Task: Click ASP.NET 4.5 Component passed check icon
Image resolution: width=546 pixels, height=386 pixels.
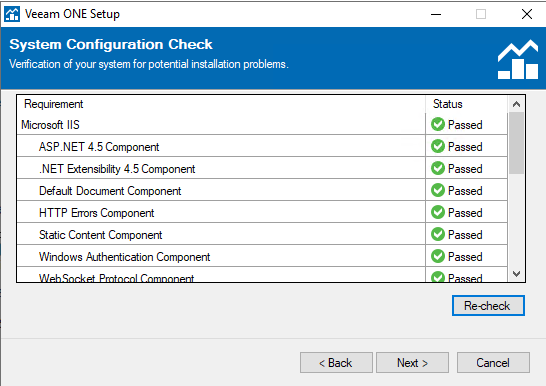Action: (x=438, y=146)
